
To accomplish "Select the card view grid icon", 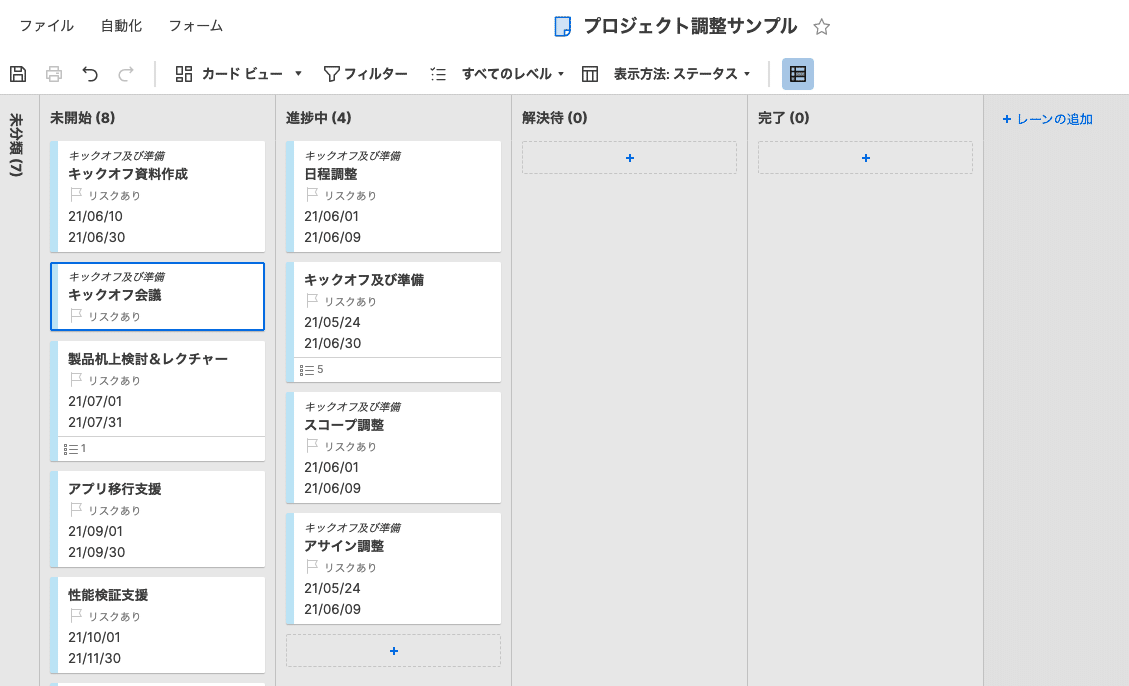I will [183, 73].
